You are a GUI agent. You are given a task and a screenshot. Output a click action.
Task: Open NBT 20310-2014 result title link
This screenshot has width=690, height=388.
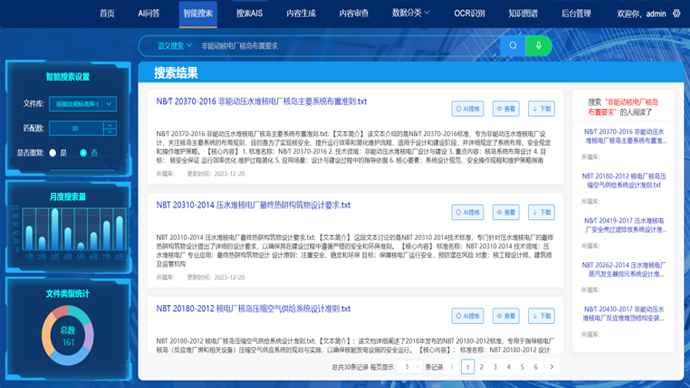[x=253, y=205]
